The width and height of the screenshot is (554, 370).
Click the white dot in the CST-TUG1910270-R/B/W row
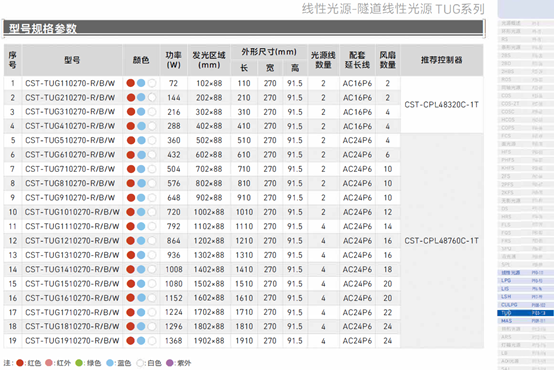[x=152, y=341]
